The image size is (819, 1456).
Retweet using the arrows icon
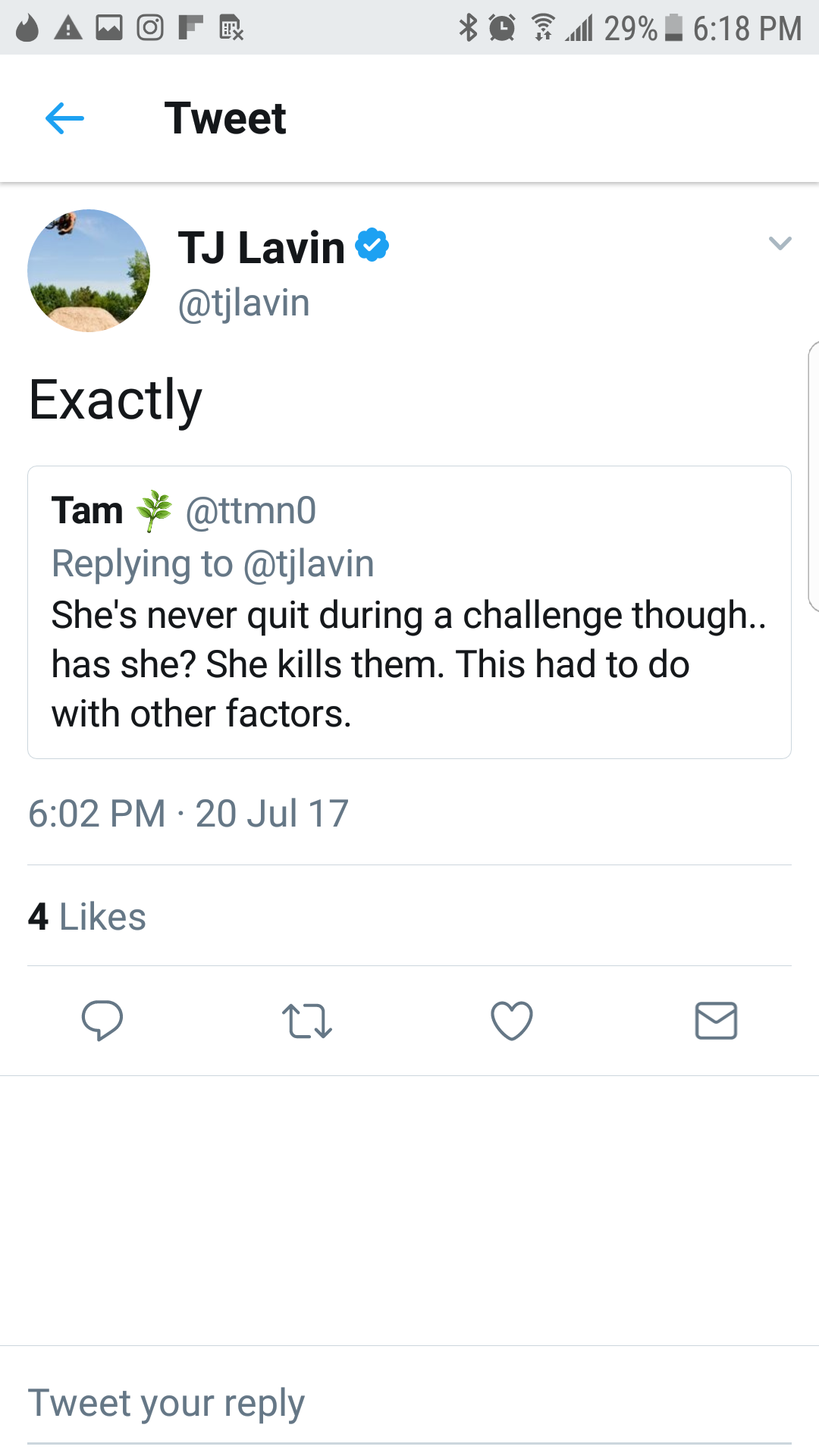(307, 1021)
